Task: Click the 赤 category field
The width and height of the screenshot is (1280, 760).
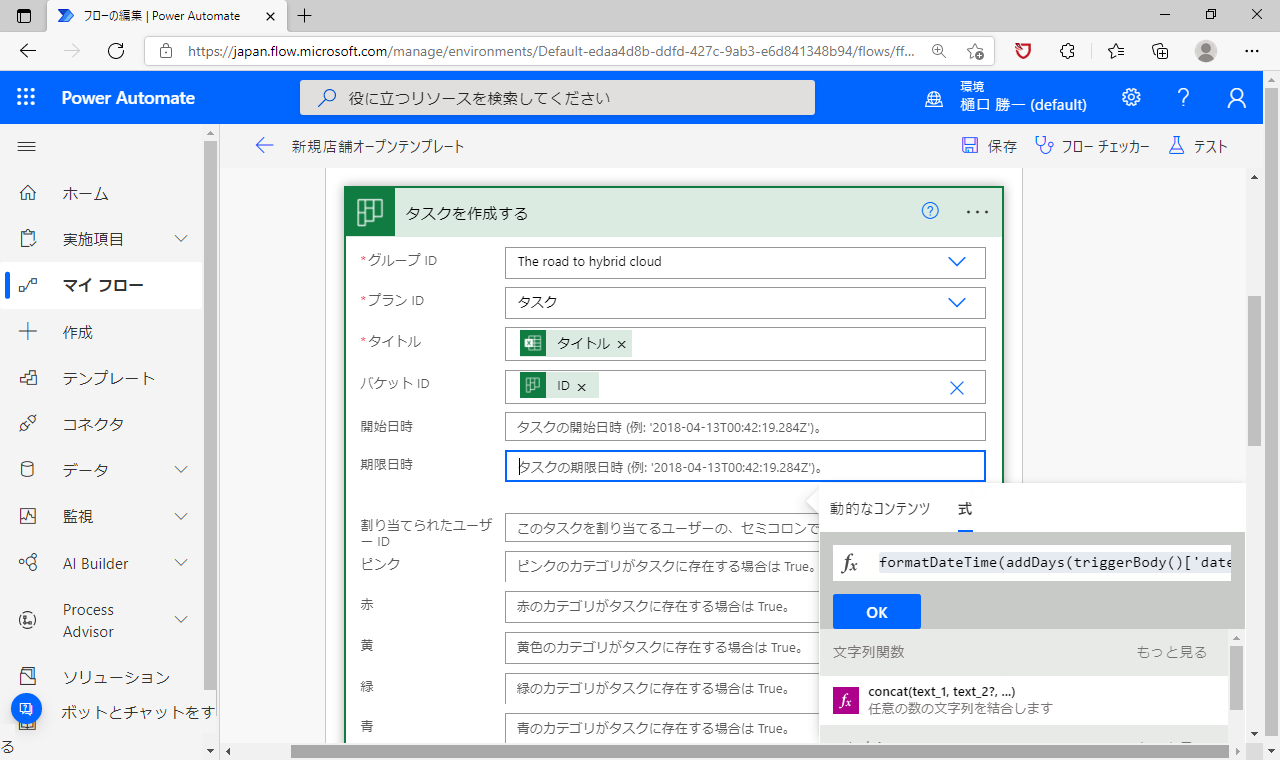Action: point(662,606)
